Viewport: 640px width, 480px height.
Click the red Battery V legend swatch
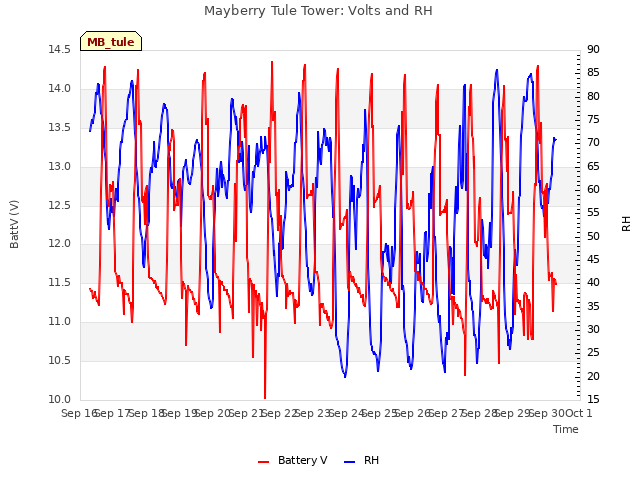pos(264,462)
